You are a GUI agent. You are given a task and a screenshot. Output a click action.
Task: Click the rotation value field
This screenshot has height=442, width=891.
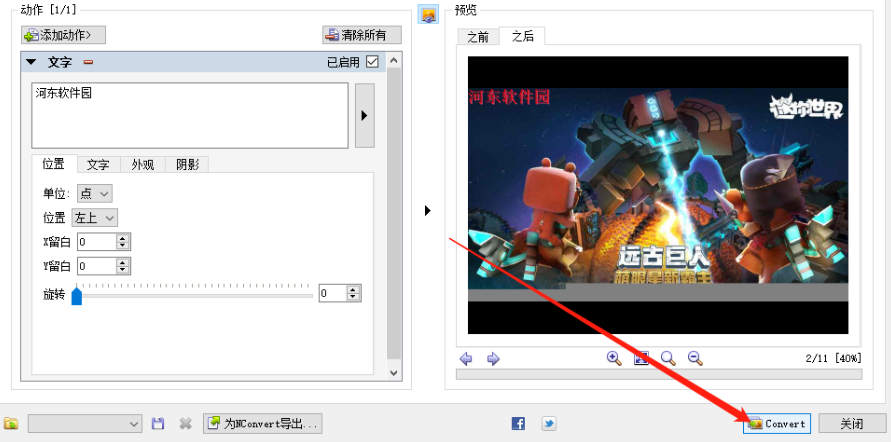point(333,293)
